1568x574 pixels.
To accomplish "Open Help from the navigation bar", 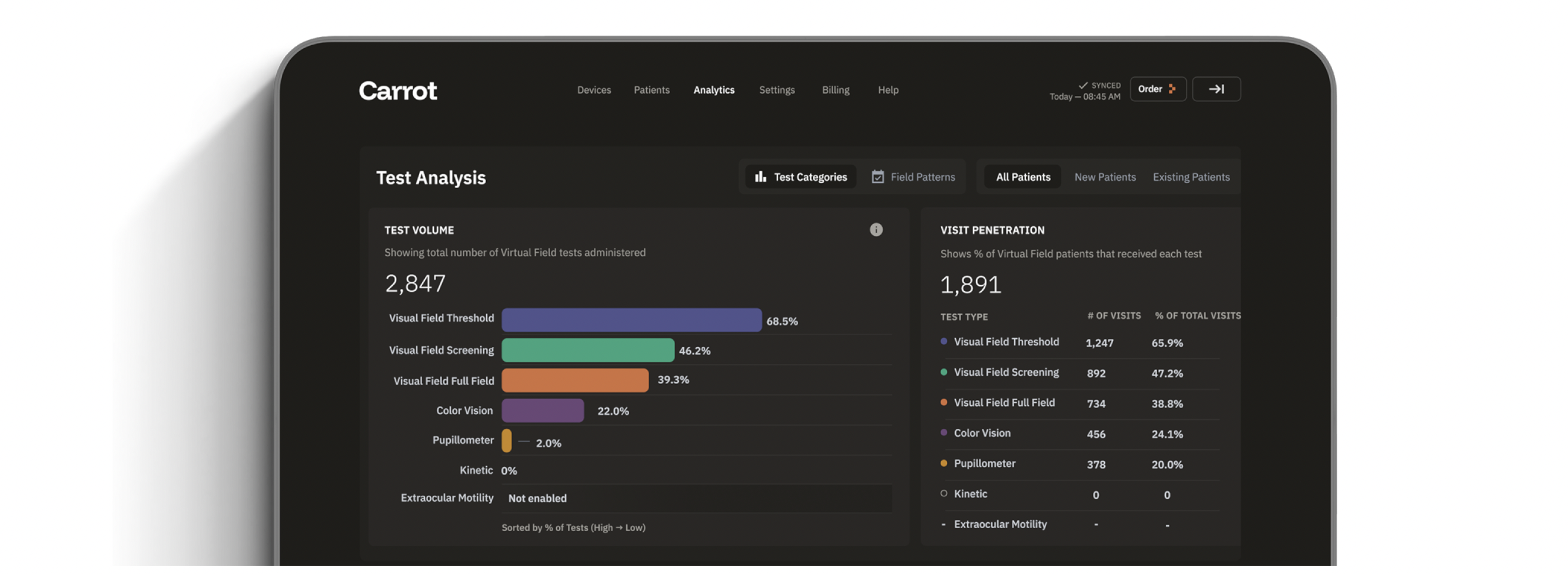I will tap(888, 90).
